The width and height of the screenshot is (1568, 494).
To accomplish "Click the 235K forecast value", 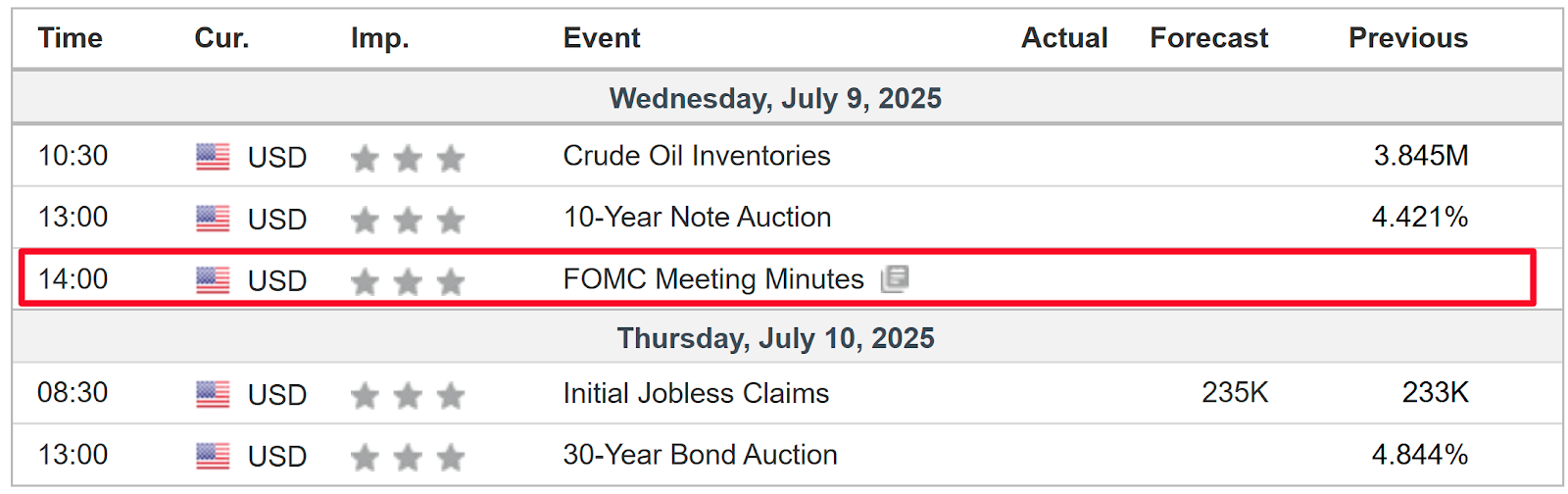I will click(1235, 393).
